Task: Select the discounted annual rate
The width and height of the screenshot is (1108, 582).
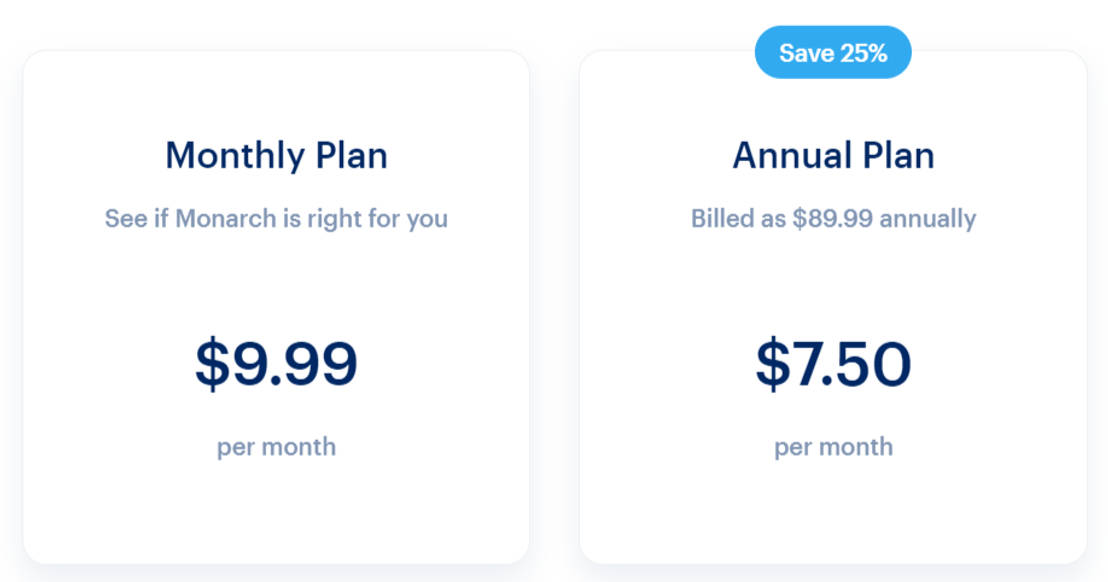Action: (x=833, y=363)
